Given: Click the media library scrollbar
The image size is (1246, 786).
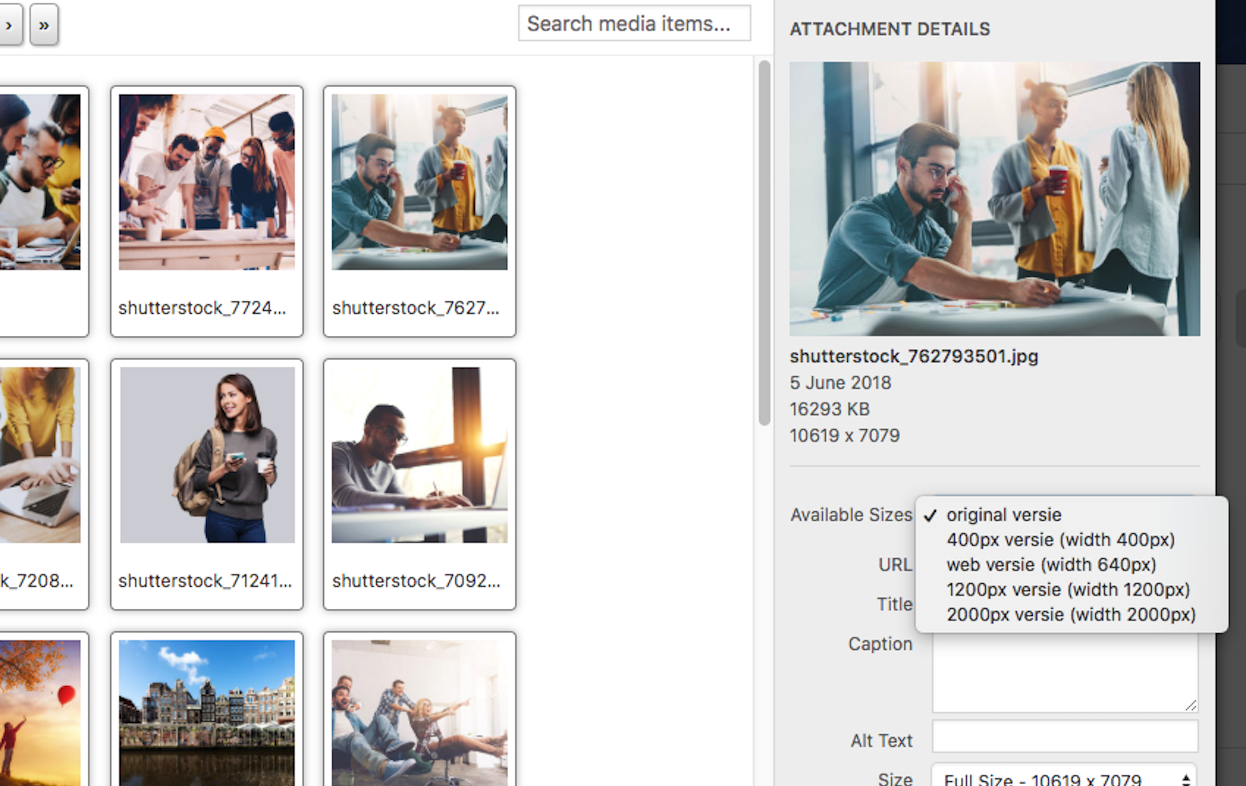Looking at the screenshot, I should click(x=764, y=242).
